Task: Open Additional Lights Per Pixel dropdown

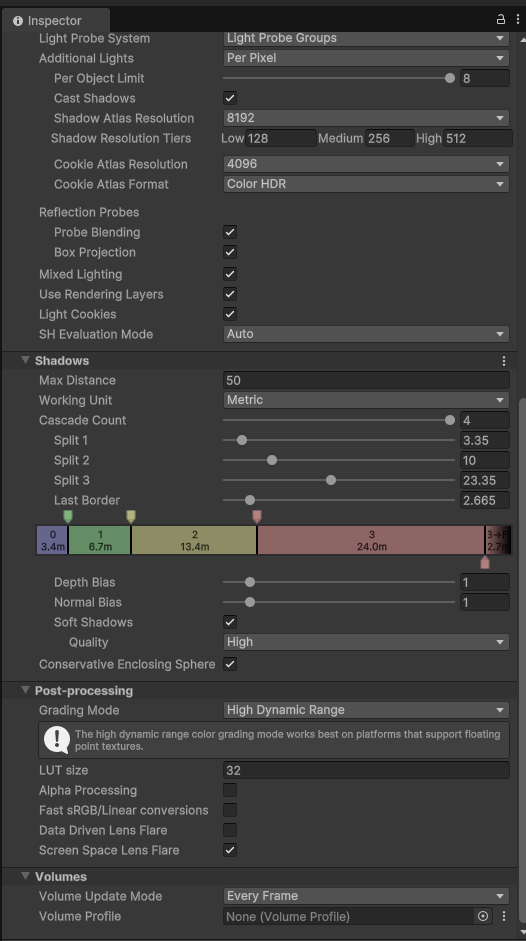Action: 366,58
